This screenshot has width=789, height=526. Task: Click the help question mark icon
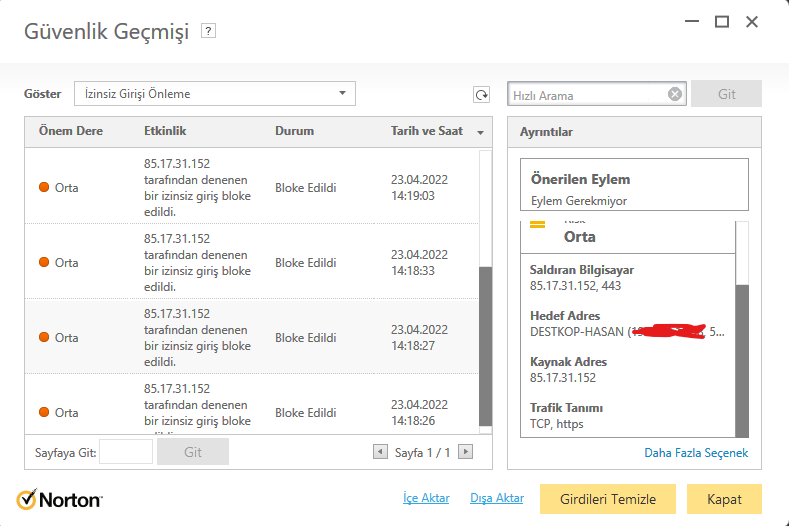(208, 31)
